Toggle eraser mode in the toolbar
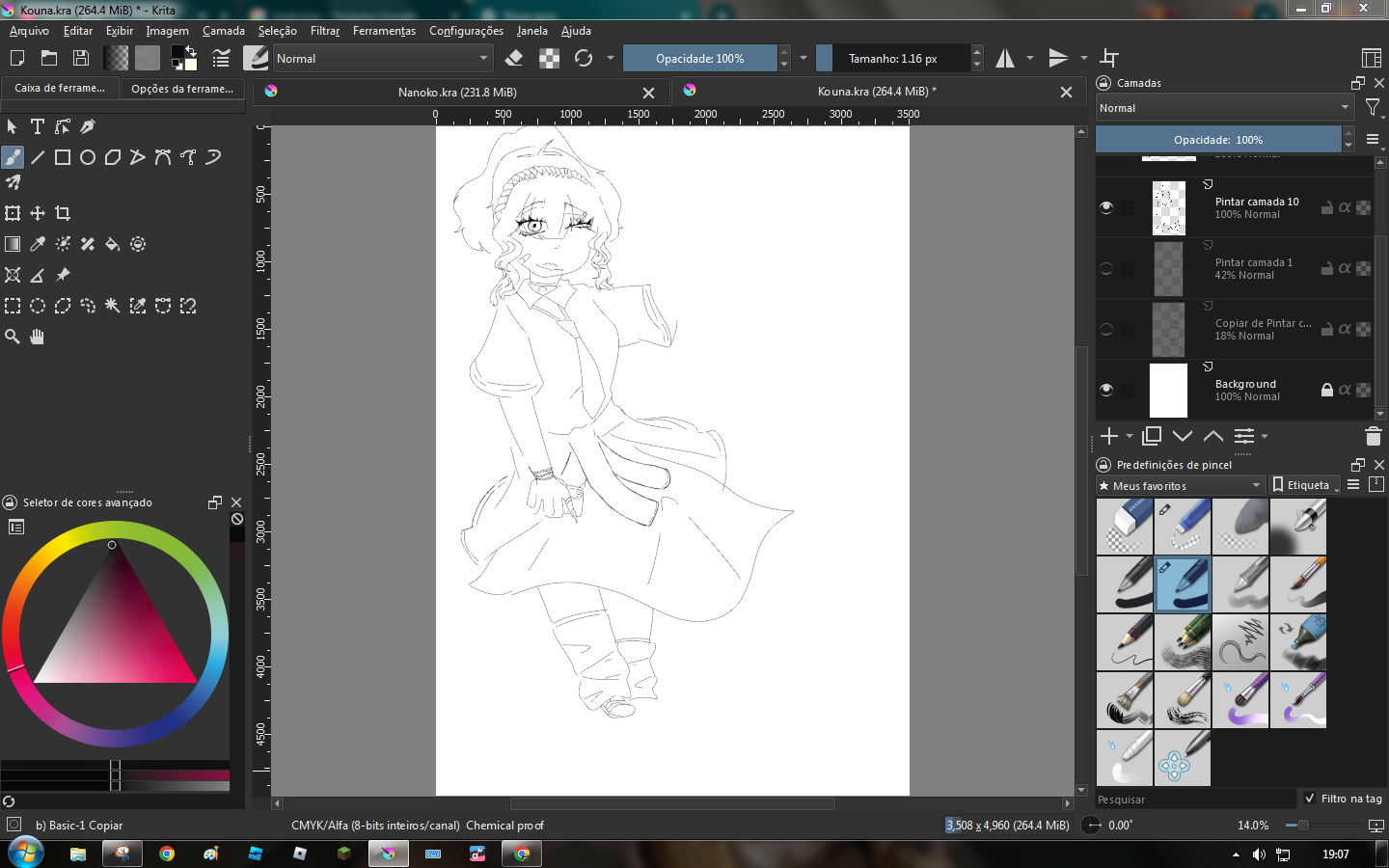 click(x=514, y=59)
